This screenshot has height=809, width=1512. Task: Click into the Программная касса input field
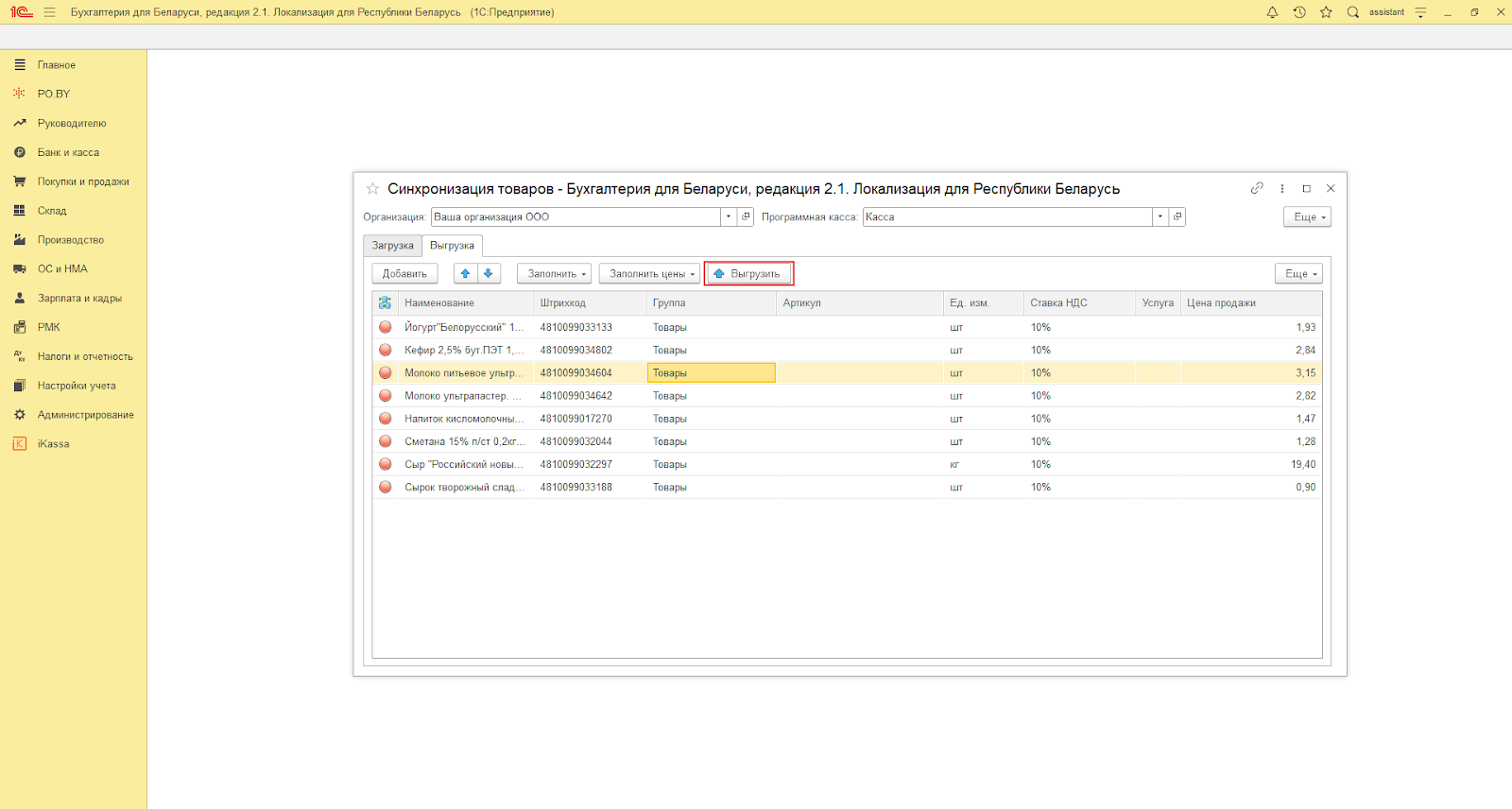point(1007,216)
